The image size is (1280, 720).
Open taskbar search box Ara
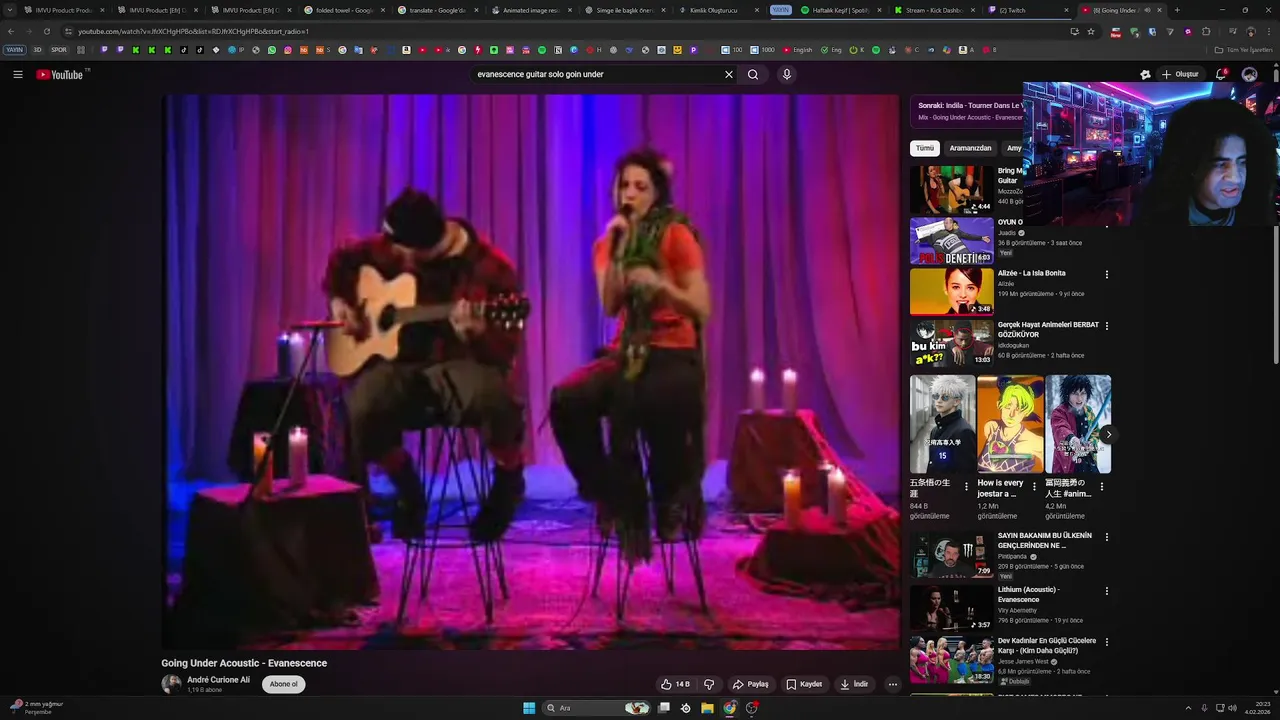(x=596, y=708)
